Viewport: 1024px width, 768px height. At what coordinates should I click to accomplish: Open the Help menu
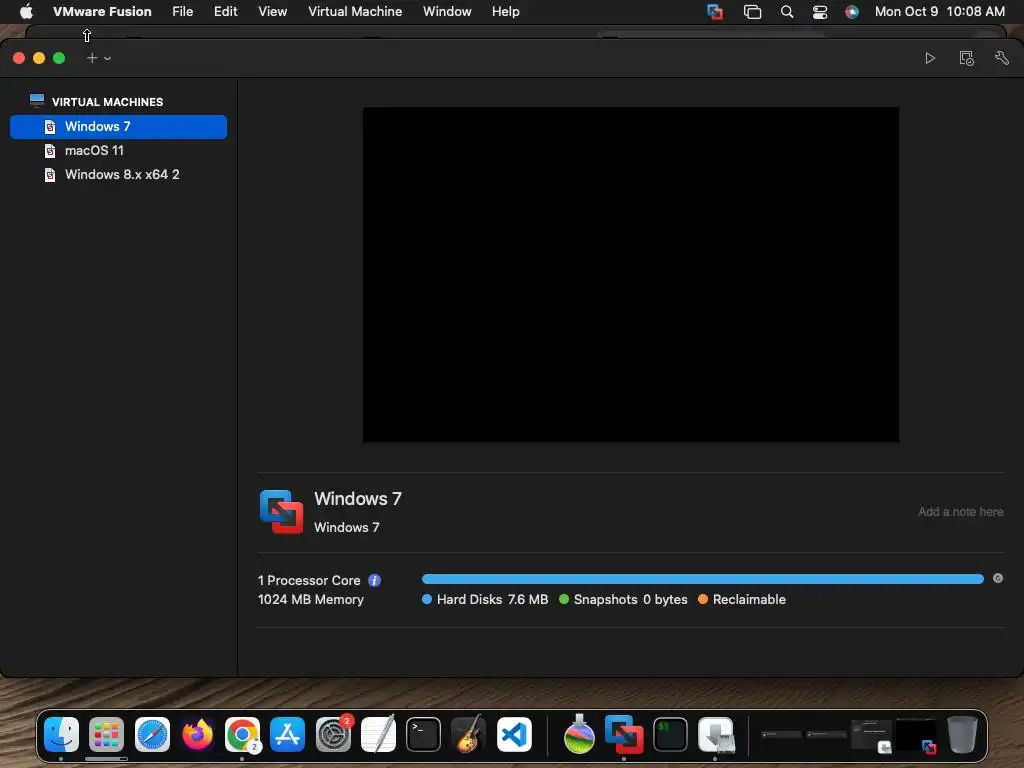click(505, 12)
